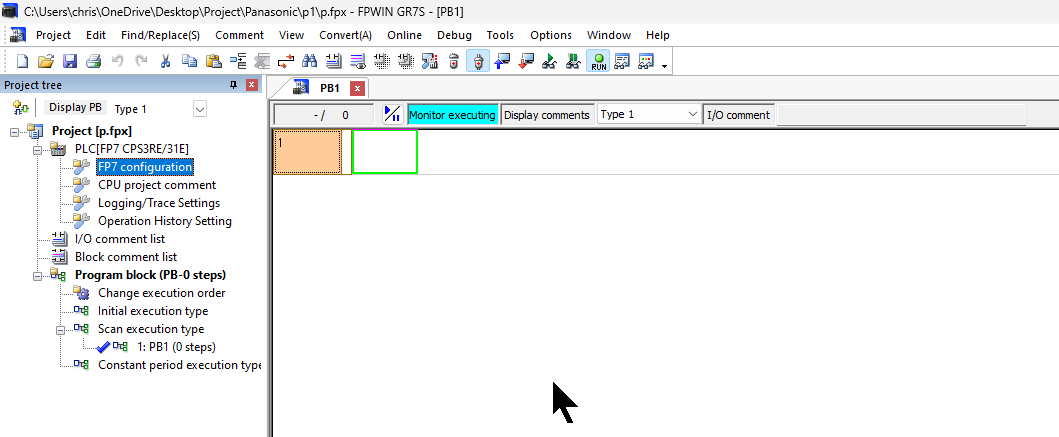
Task: Close the Project tree panel
Action: click(251, 84)
